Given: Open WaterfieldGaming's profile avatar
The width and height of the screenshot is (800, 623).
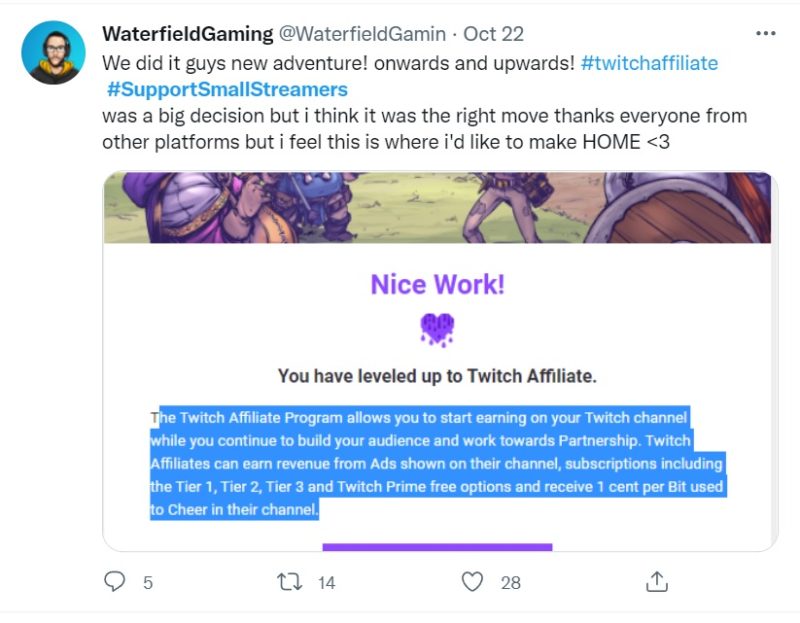Looking at the screenshot, I should tap(52, 53).
